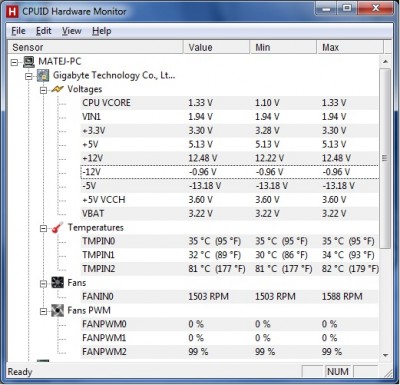Image resolution: width=400 pixels, height=385 pixels.
Task: Open the View menu
Action: click(72, 31)
